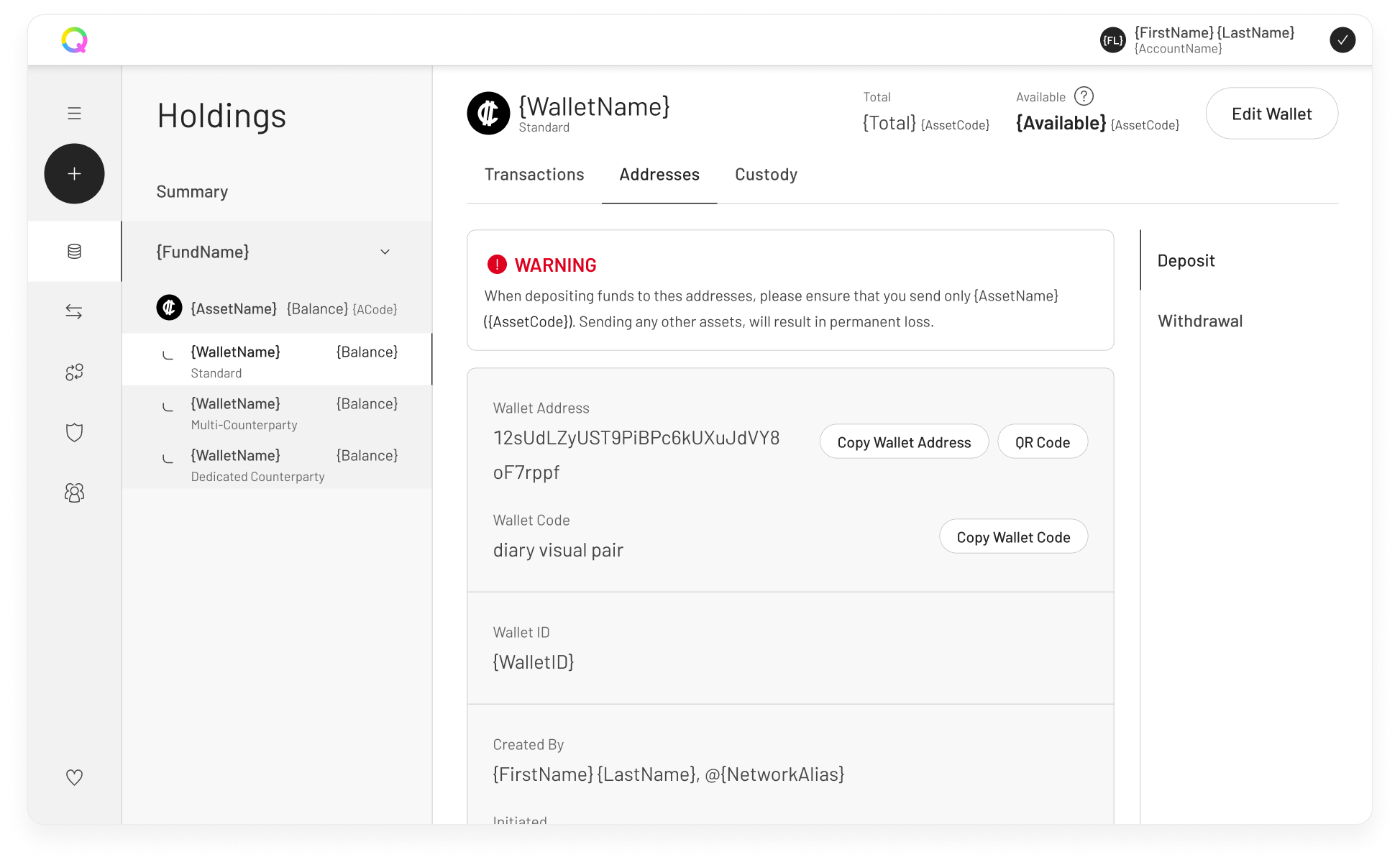Select Withdrawal in the right panel
Image resolution: width=1400 pixels, height=865 pixels.
click(x=1199, y=321)
